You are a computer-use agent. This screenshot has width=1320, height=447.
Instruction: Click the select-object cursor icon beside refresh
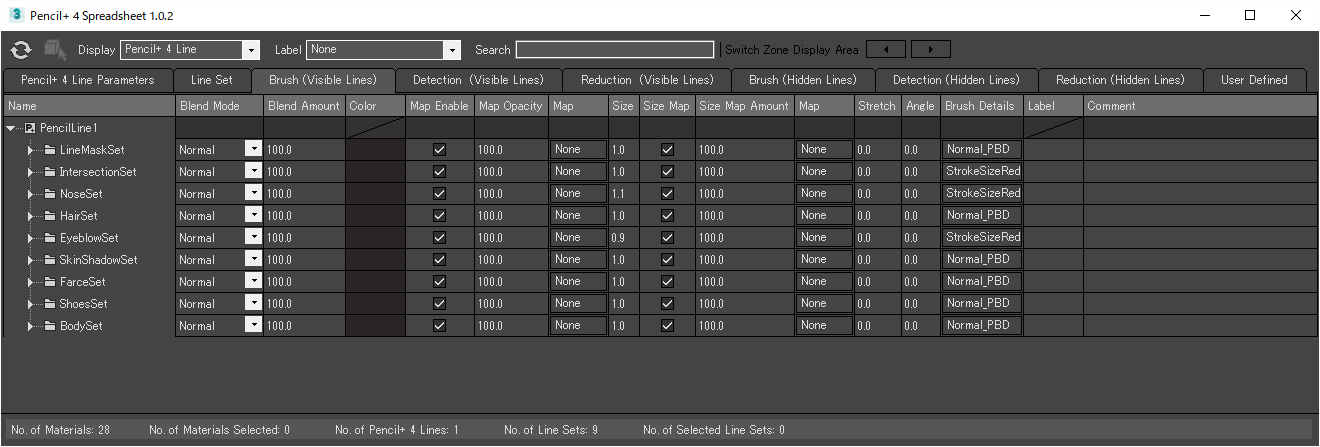54,50
